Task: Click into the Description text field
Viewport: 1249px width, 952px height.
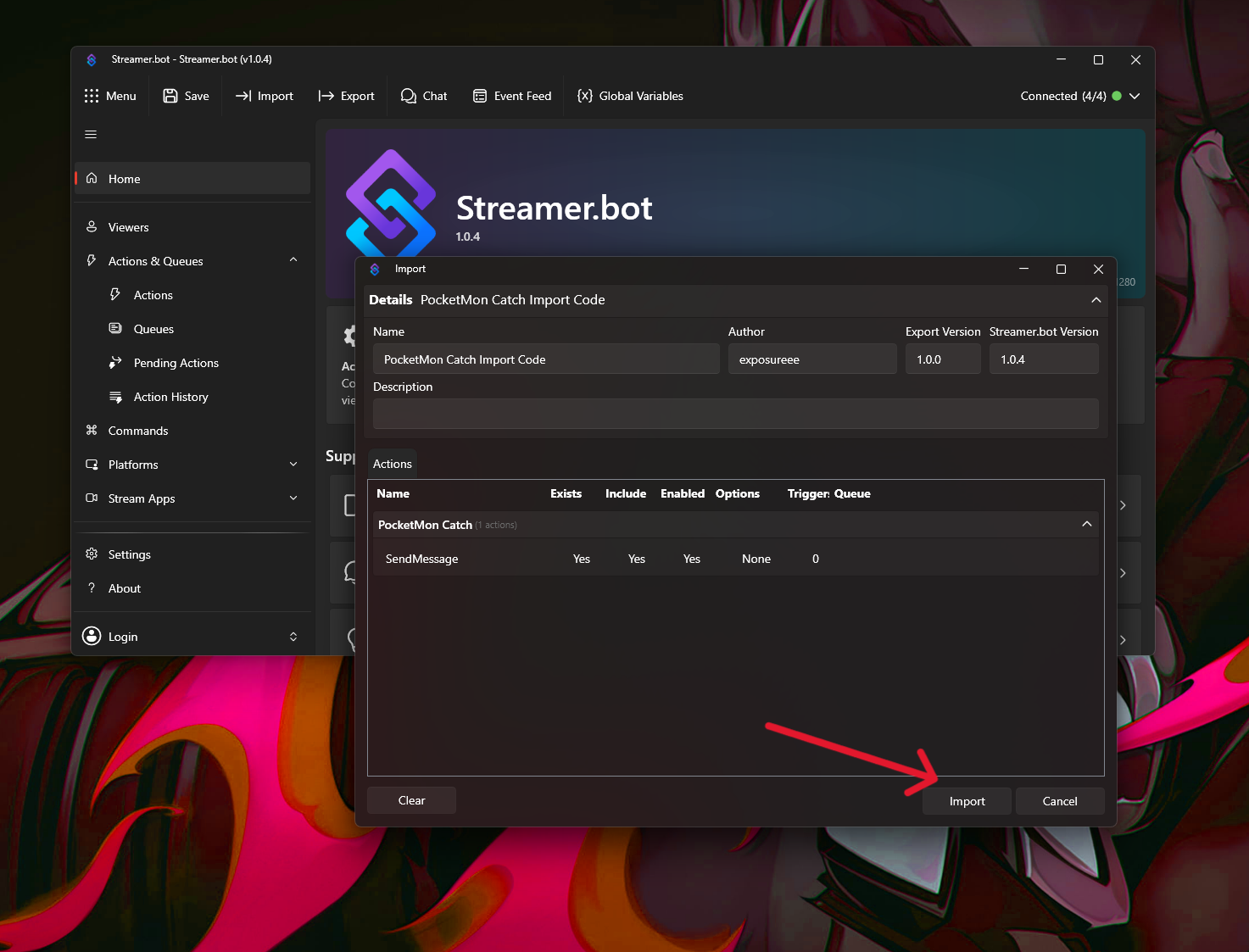Action: (735, 414)
